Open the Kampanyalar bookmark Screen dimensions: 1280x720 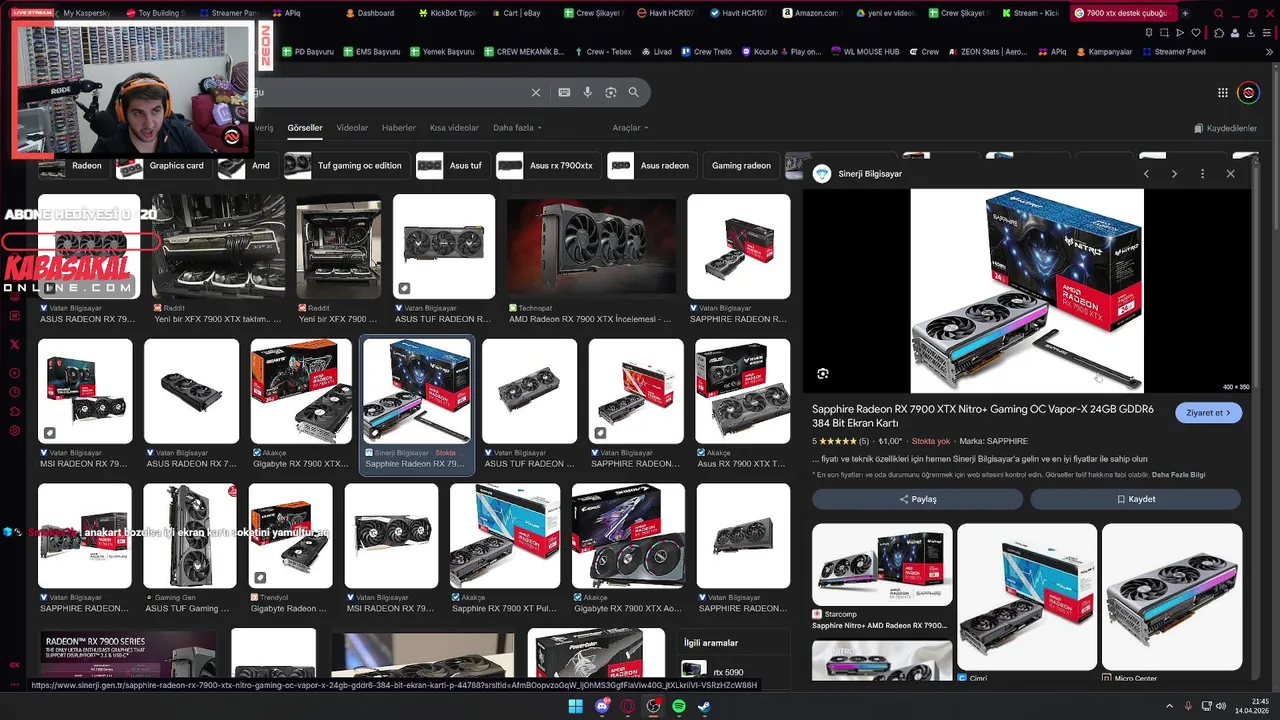coord(1104,52)
